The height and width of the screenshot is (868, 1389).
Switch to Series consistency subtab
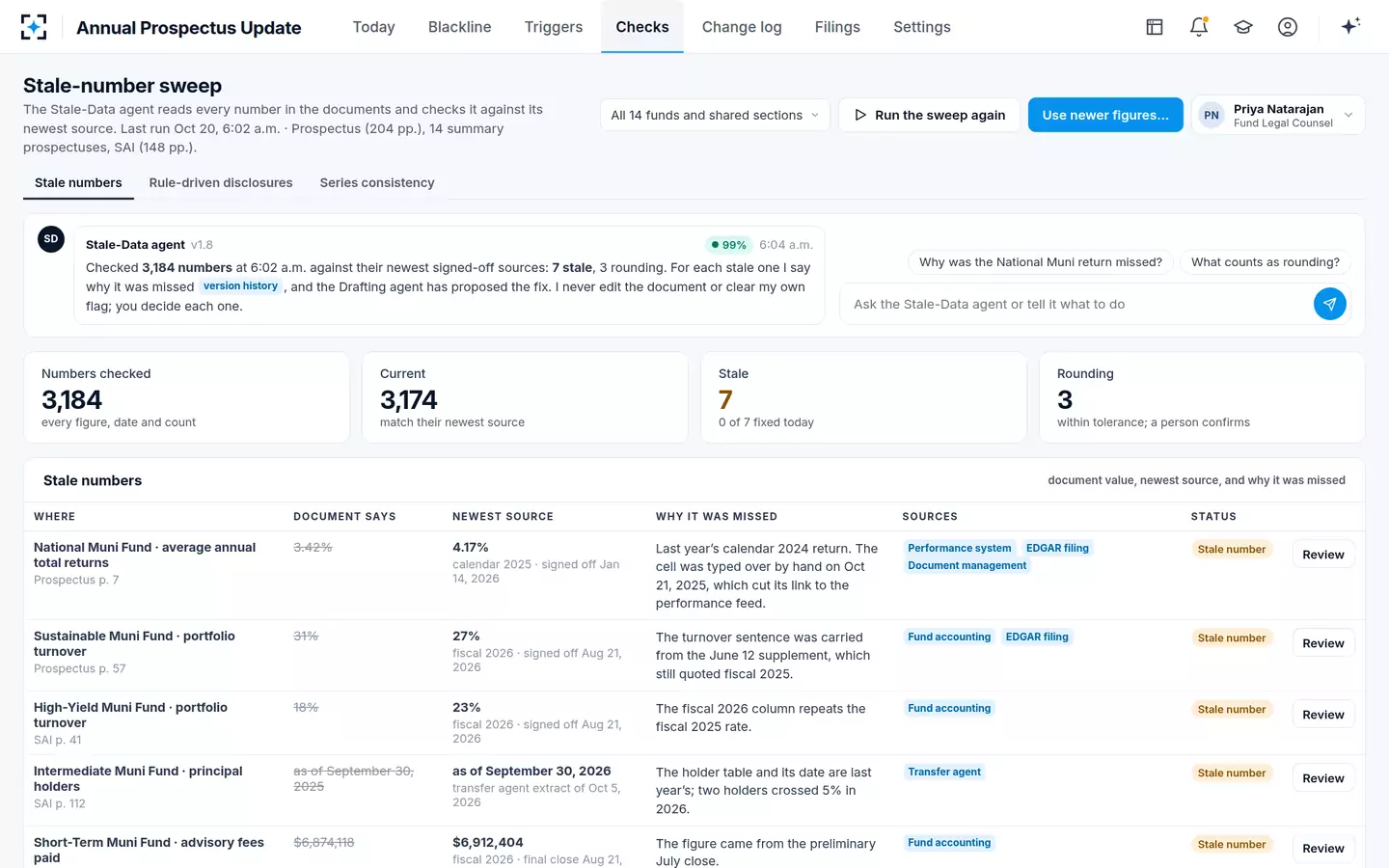click(377, 183)
